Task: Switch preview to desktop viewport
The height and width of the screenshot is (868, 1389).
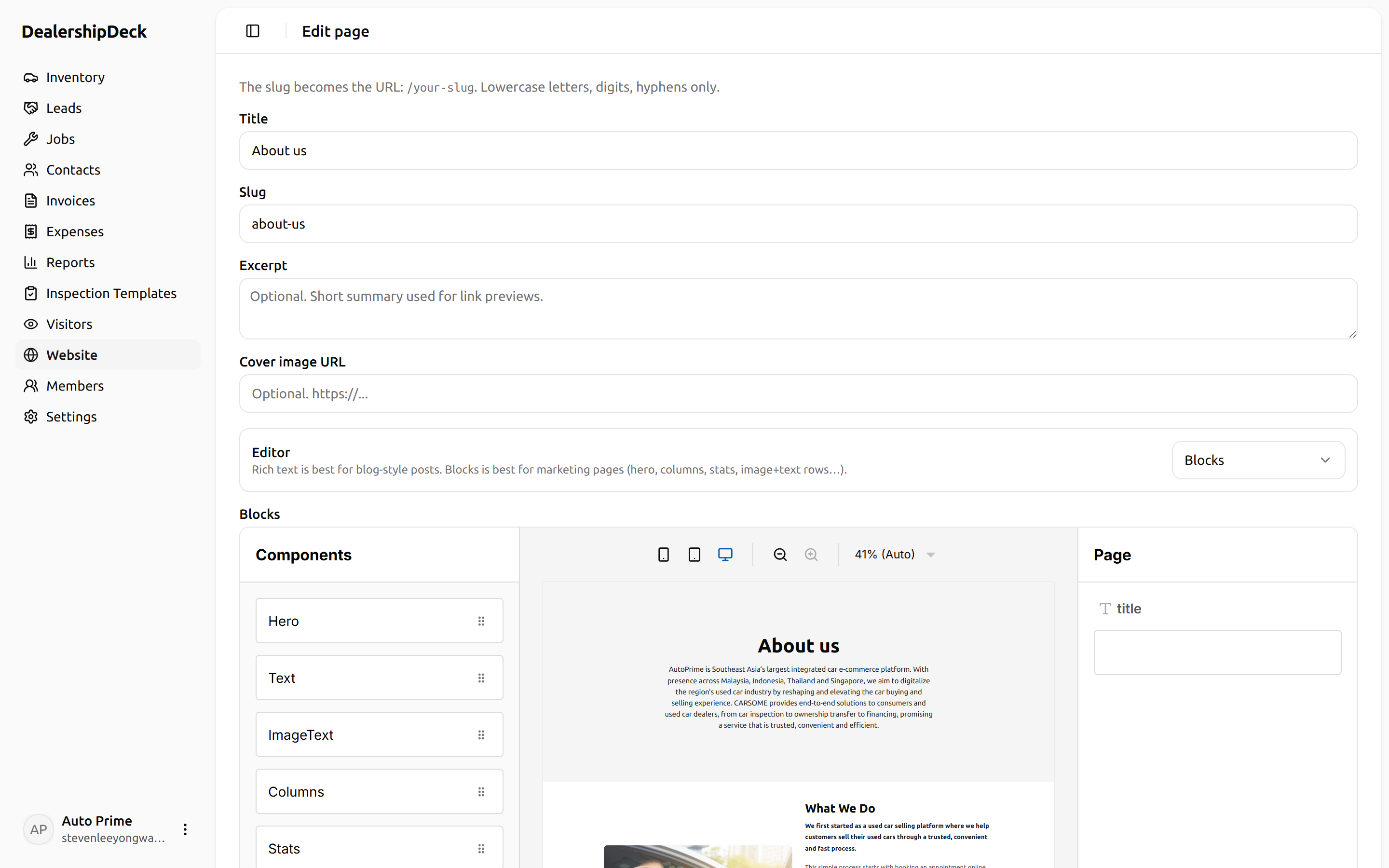Action: pyautogui.click(x=725, y=555)
